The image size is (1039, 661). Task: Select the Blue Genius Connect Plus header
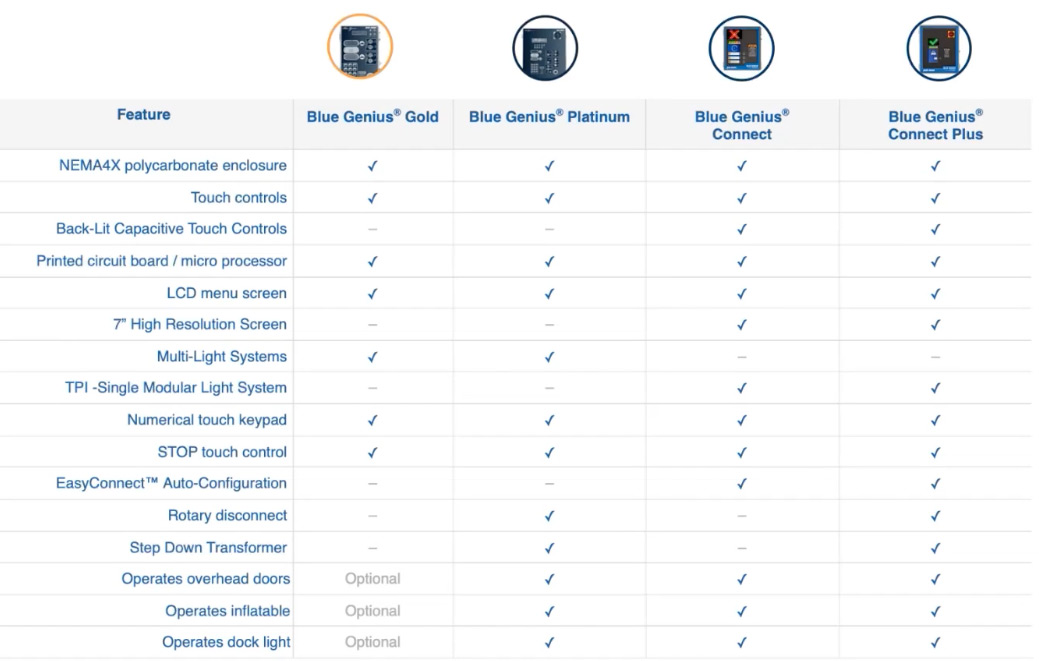pos(935,125)
